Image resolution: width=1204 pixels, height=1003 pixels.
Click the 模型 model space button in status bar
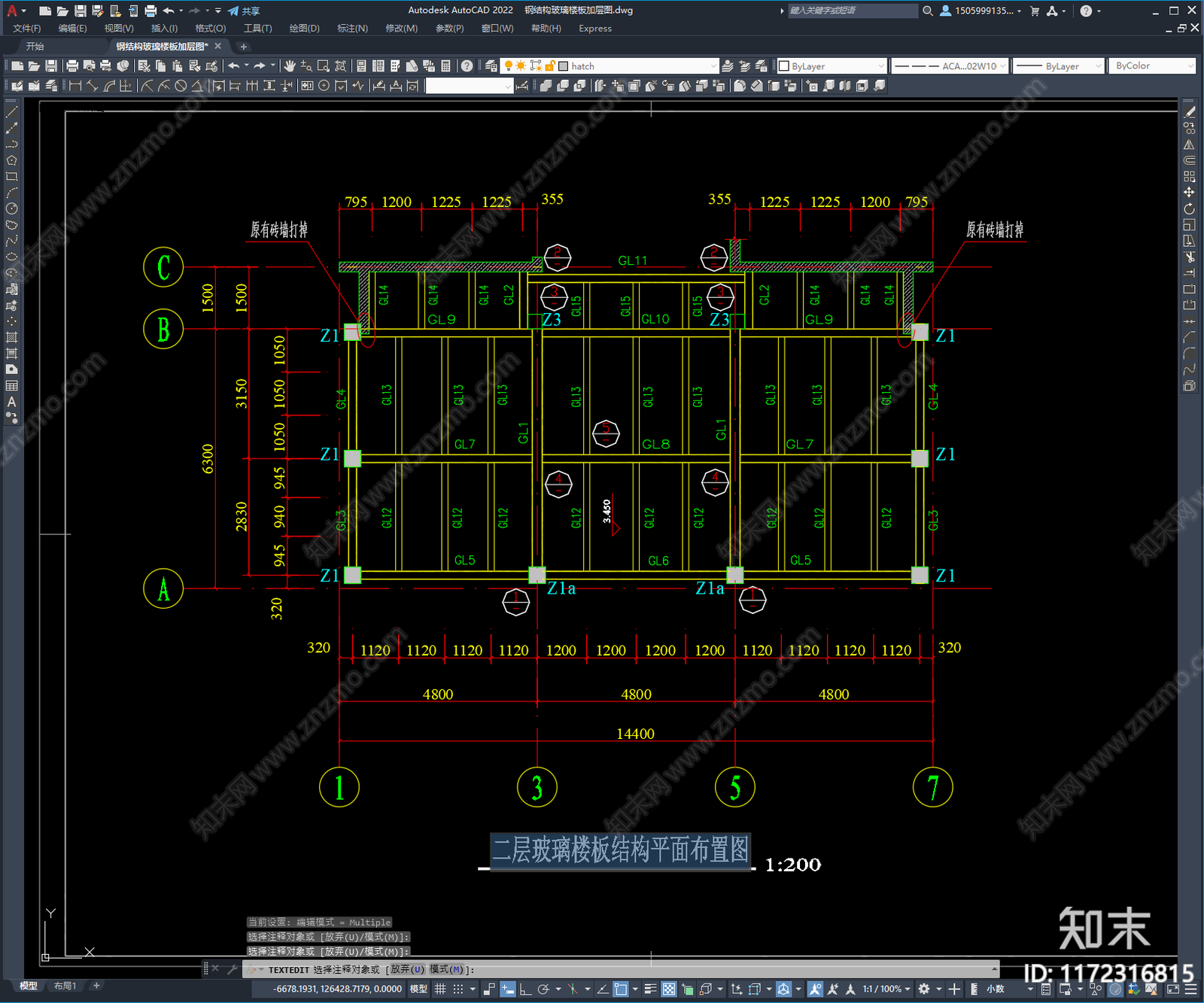pyautogui.click(x=418, y=989)
